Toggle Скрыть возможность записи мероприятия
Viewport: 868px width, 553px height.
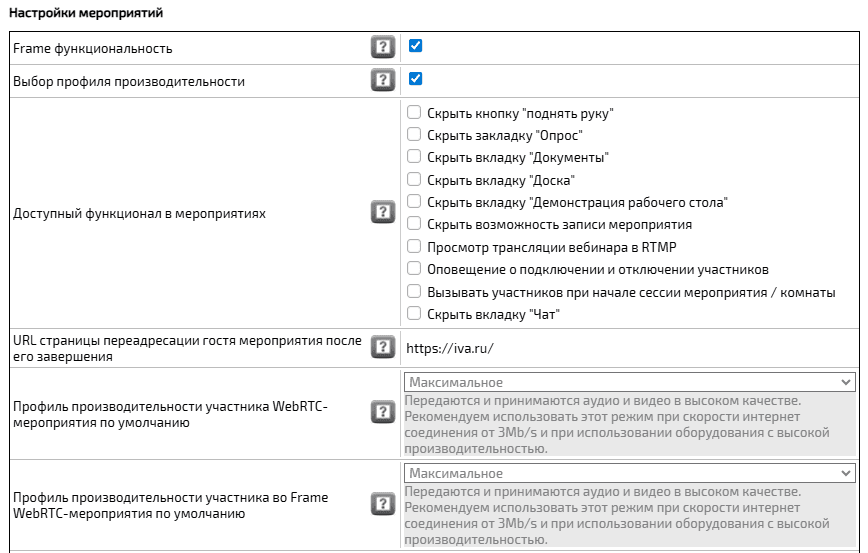coord(414,224)
